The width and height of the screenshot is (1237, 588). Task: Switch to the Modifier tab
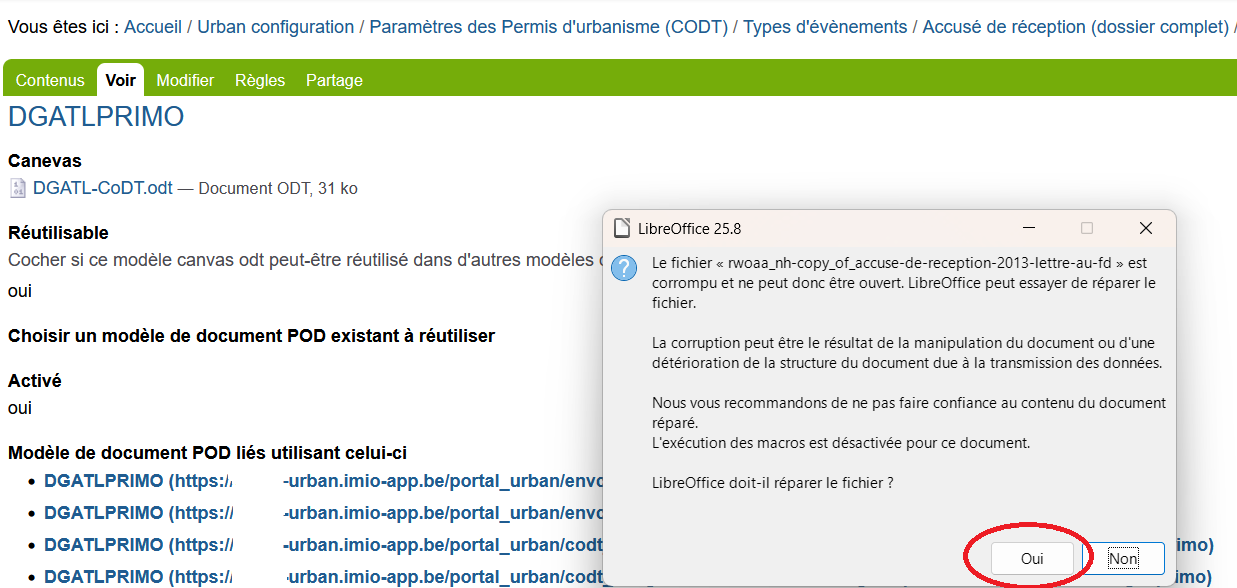point(185,80)
